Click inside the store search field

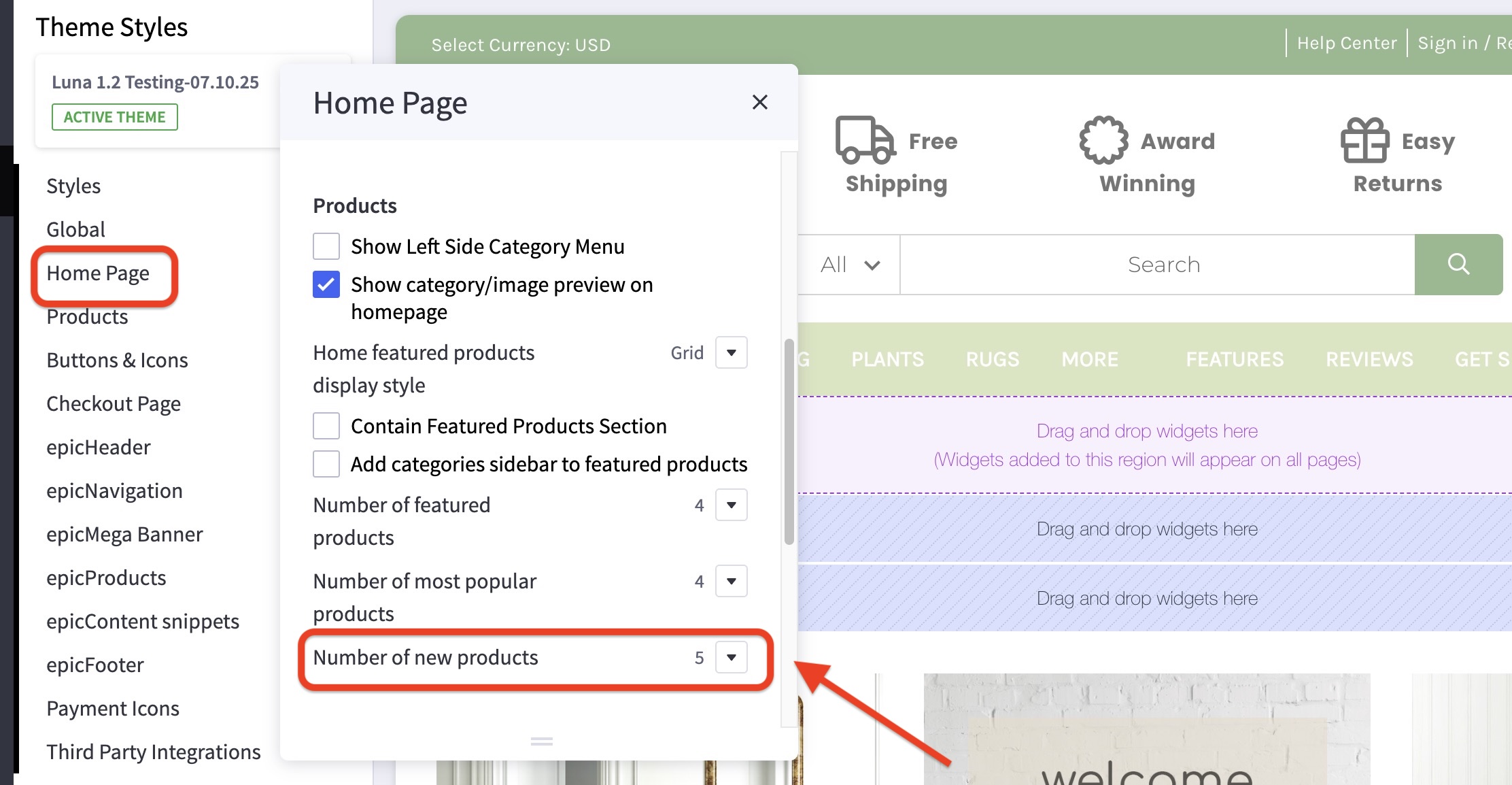(1163, 265)
